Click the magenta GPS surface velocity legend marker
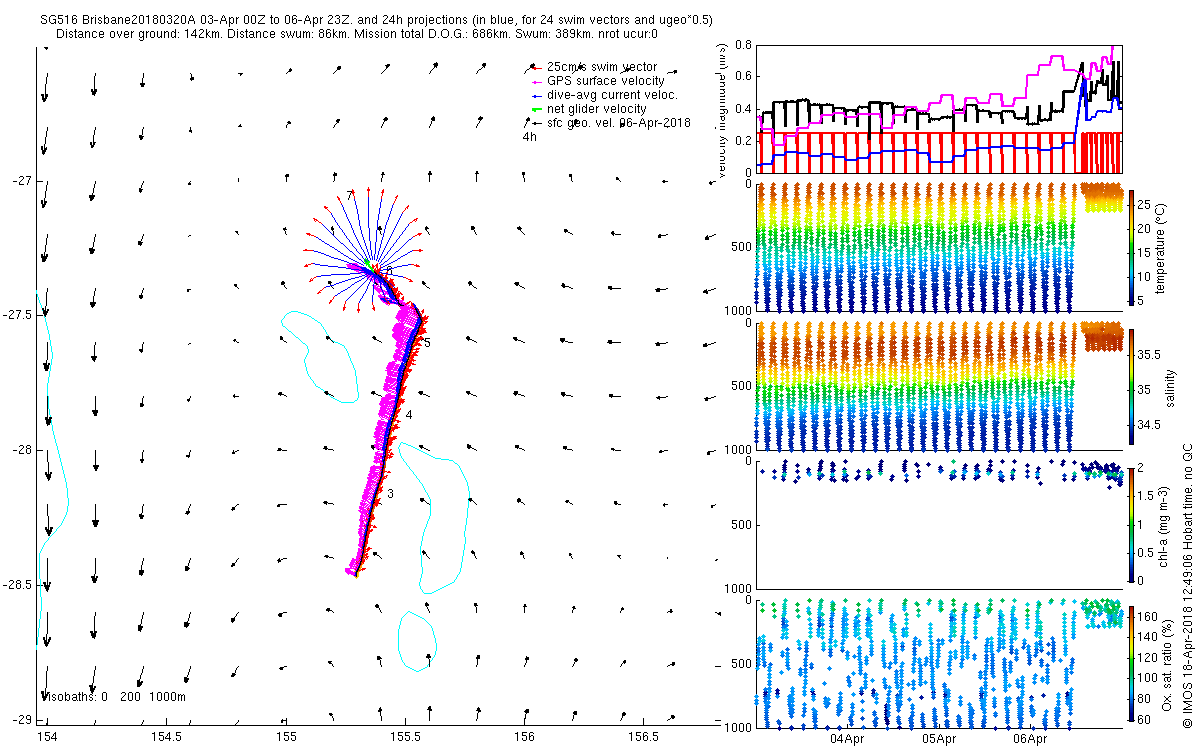 537,80
